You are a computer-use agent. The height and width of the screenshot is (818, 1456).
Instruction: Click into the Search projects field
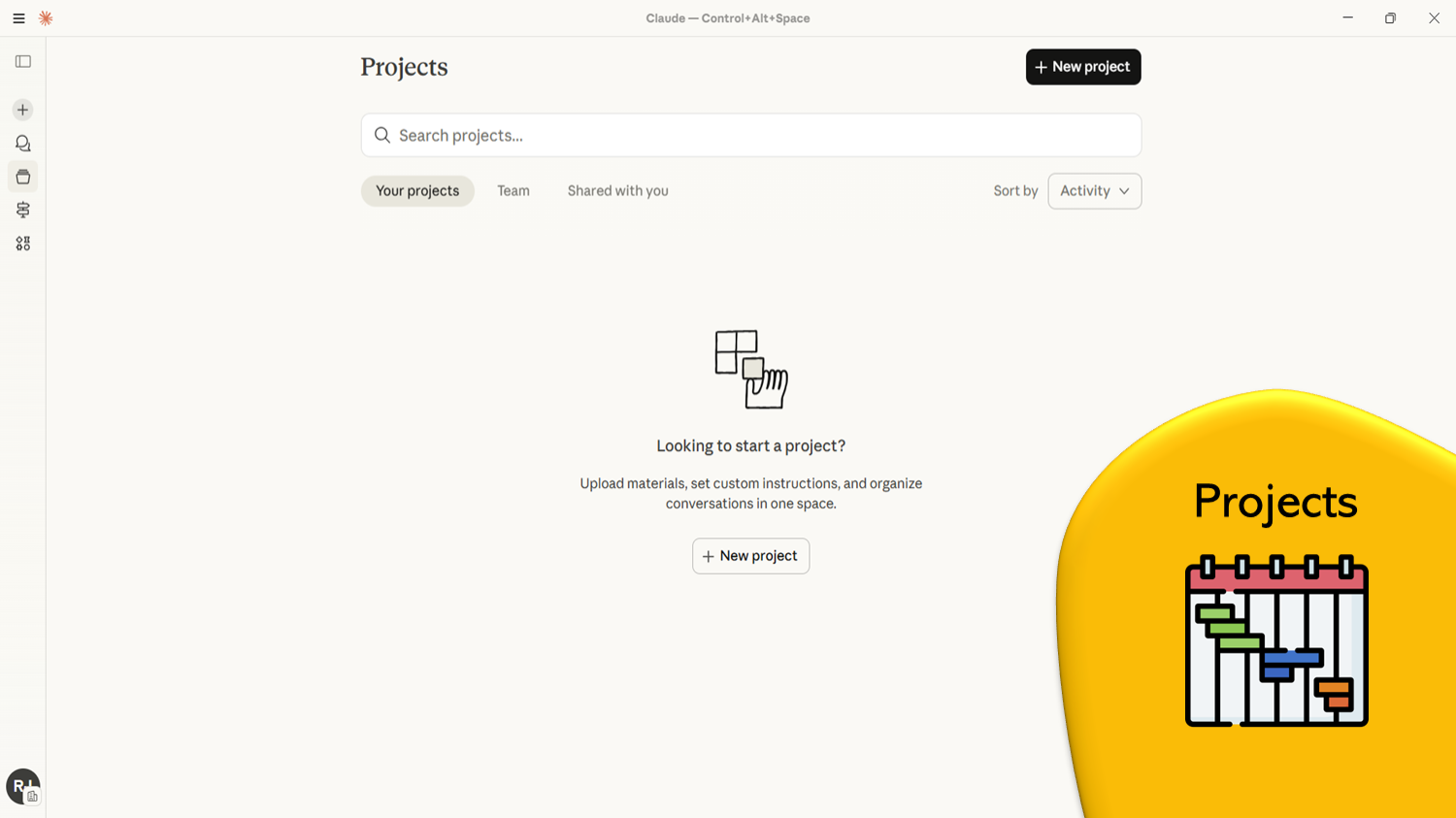pyautogui.click(x=757, y=136)
